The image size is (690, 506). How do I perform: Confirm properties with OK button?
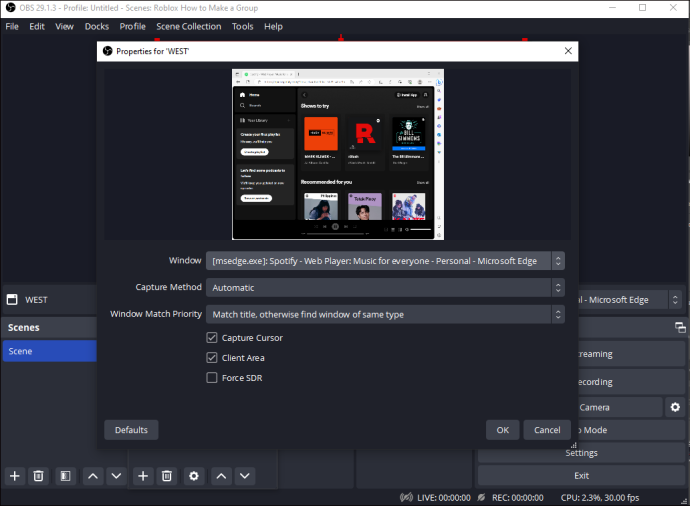[503, 430]
